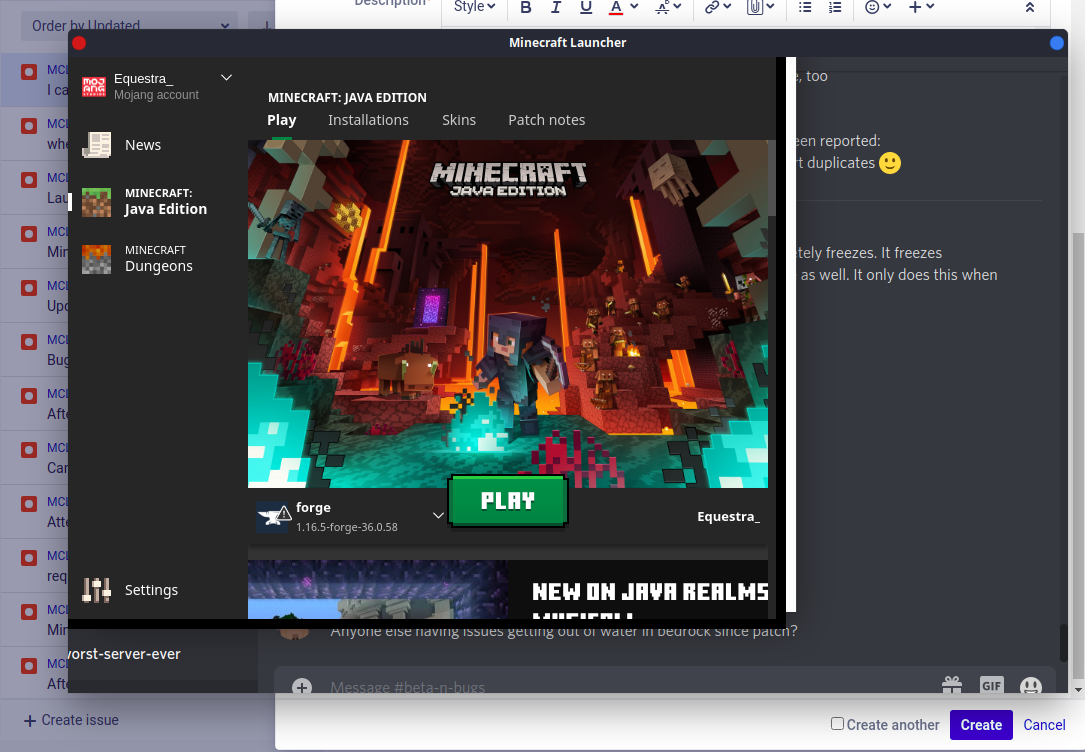
Task: Go to the Skins tab
Action: [x=459, y=120]
